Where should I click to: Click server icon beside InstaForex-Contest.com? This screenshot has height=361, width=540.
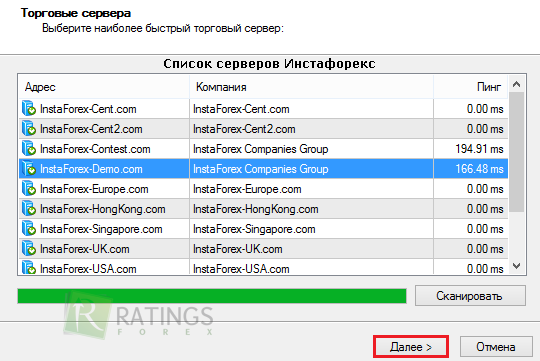tap(29, 148)
